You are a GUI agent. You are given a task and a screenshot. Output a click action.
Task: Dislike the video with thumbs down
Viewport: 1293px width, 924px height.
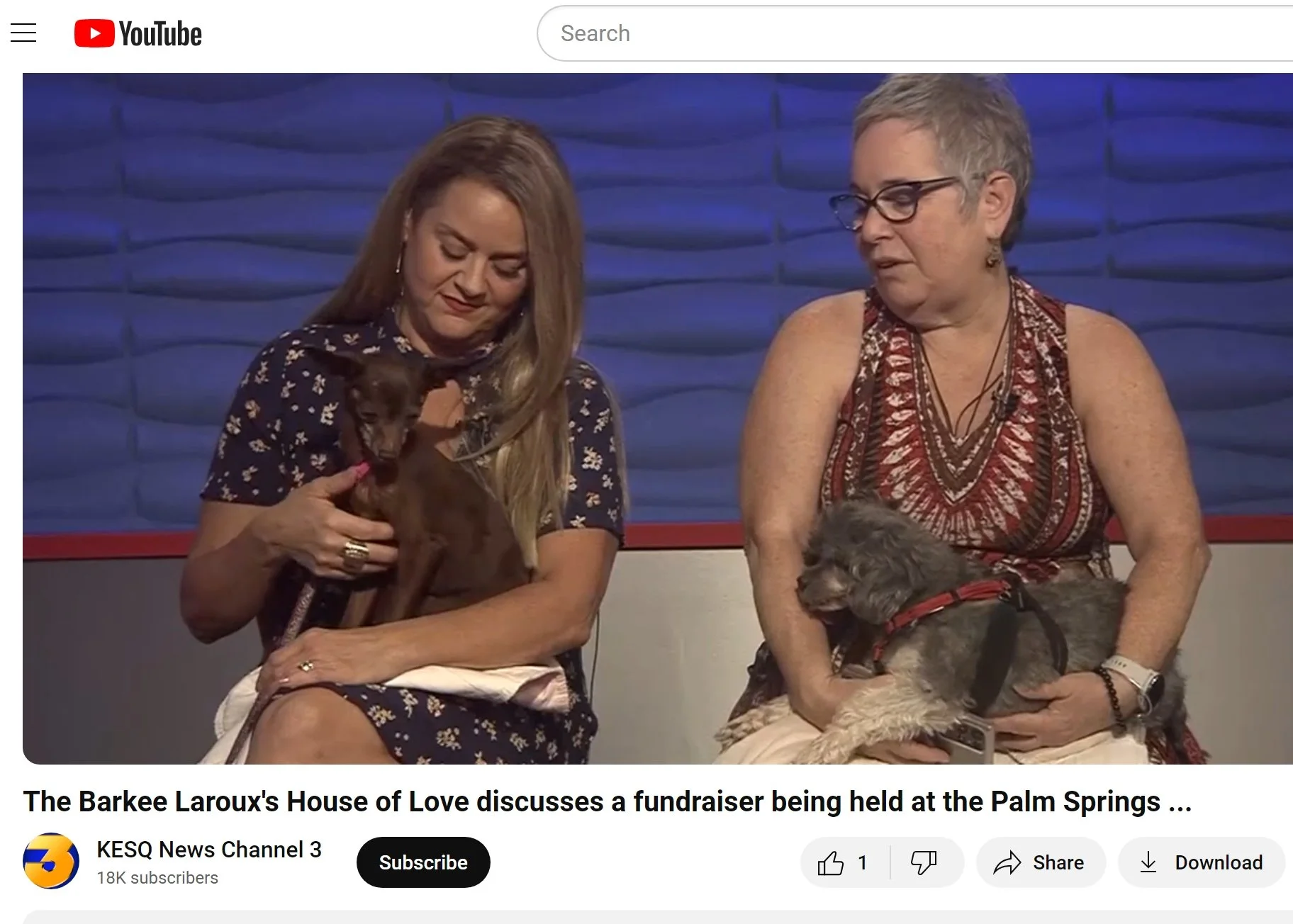click(924, 862)
